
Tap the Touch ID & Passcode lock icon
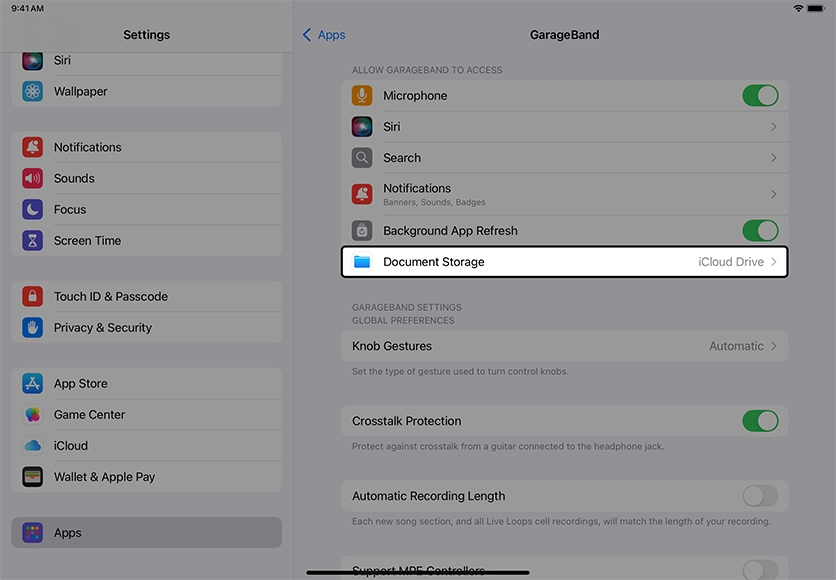coord(33,297)
